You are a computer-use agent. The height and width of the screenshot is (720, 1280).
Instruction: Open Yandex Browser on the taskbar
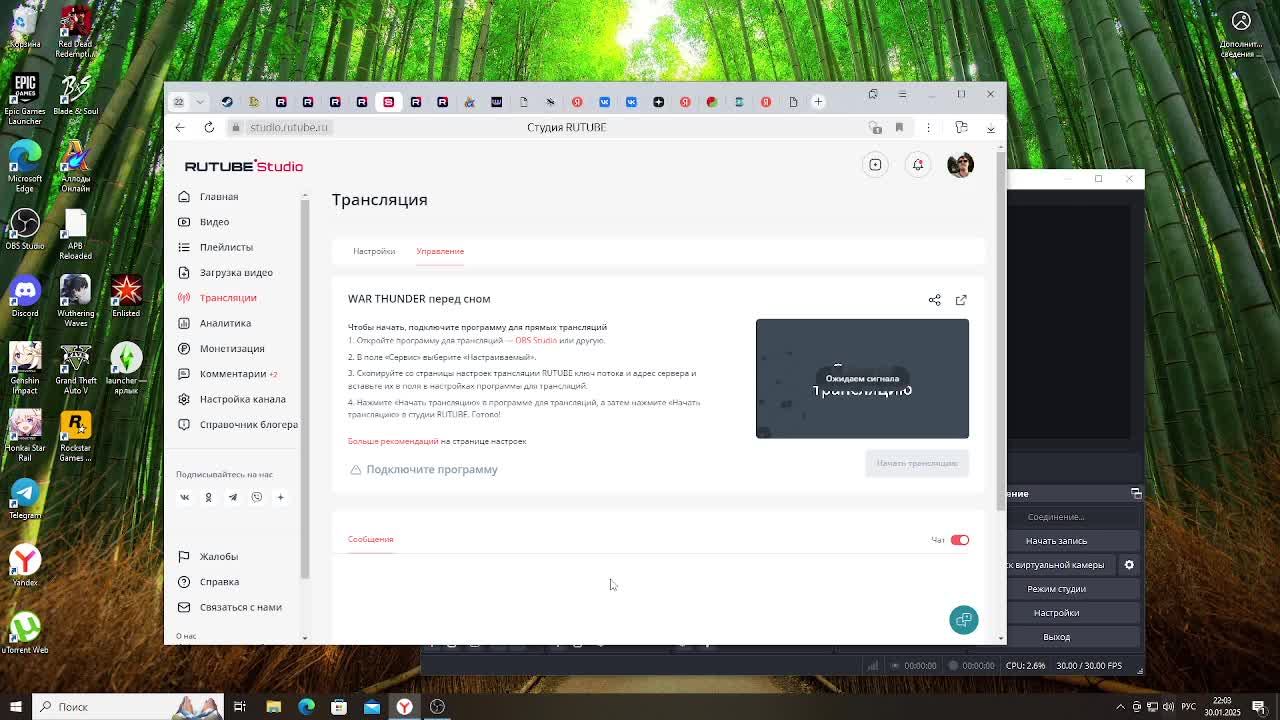[405, 707]
